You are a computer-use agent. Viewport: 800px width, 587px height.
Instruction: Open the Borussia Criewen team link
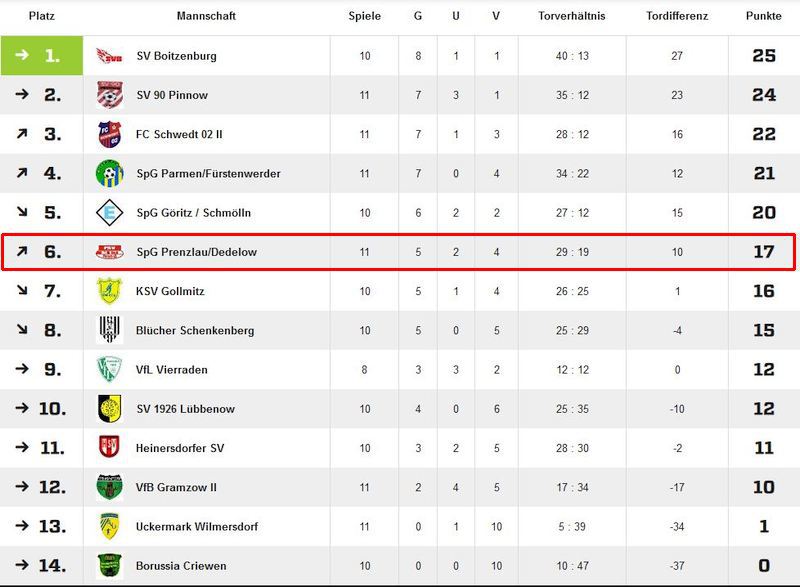pyautogui.click(x=181, y=566)
